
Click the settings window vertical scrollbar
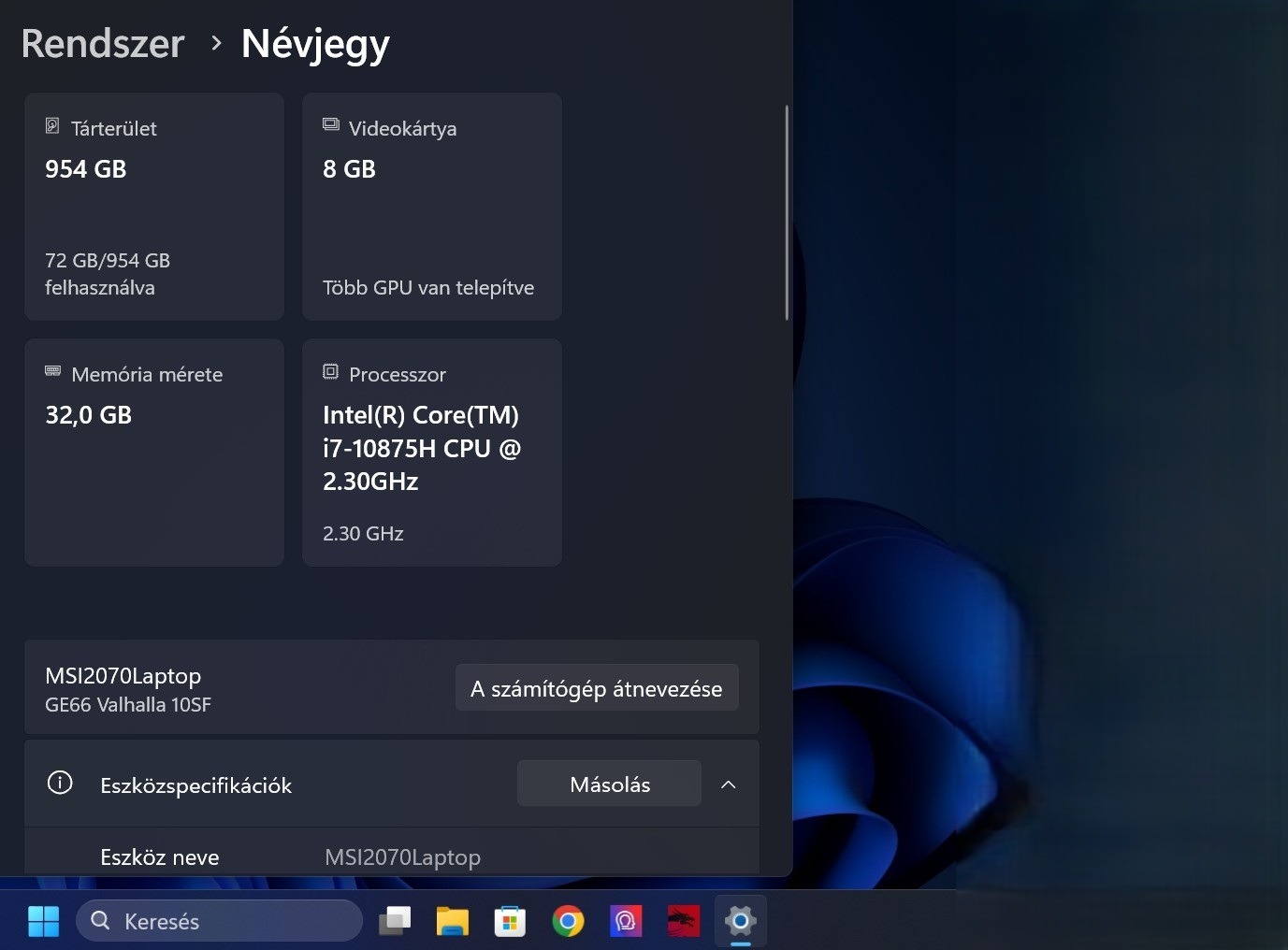pyautogui.click(x=787, y=212)
